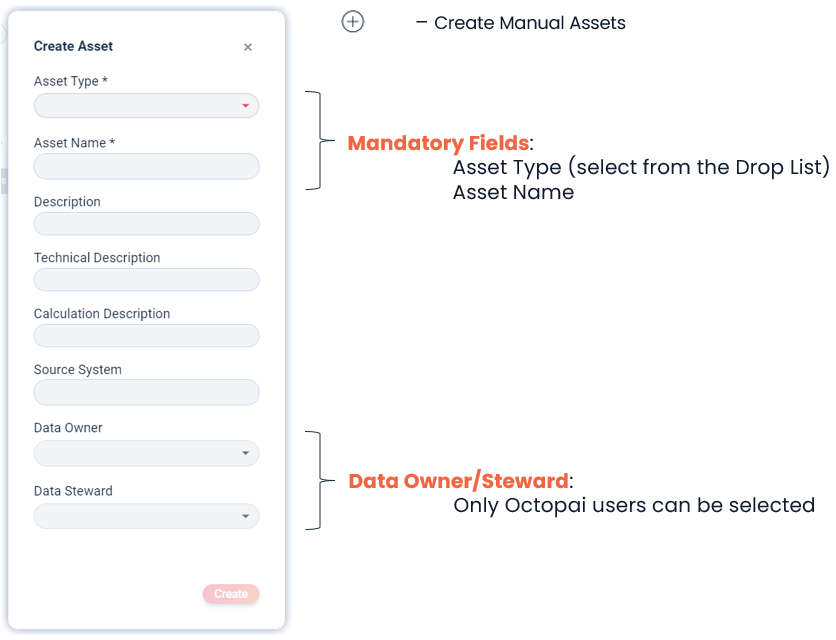The image size is (836, 640).
Task: Click the Data Owner label
Action: tap(68, 428)
